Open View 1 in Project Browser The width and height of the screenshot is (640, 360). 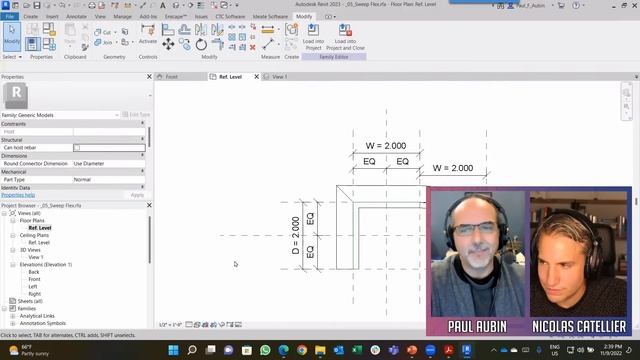click(x=36, y=257)
